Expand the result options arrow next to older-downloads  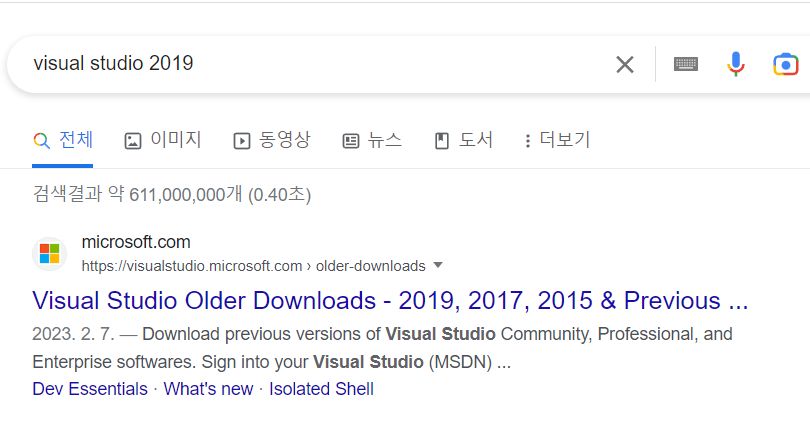click(x=438, y=265)
